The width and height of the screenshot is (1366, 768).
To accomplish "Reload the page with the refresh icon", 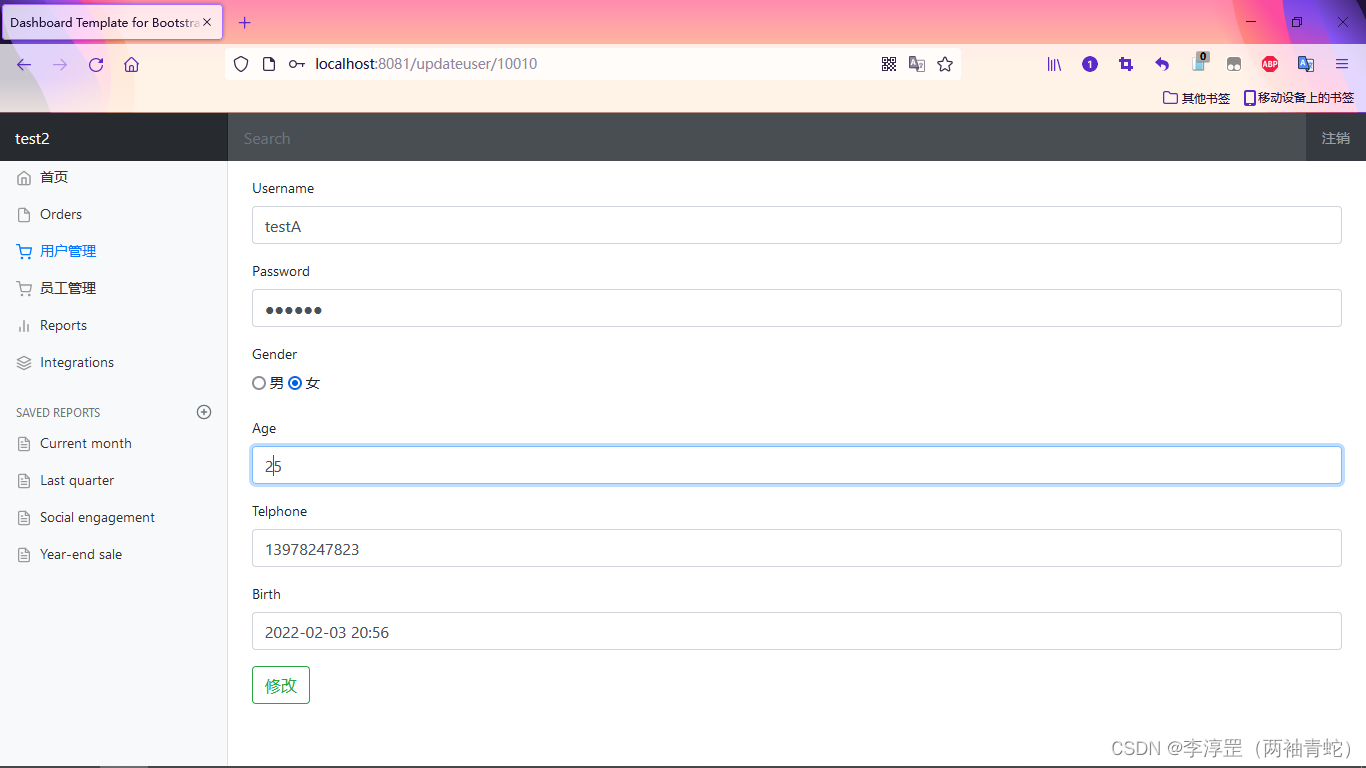I will (x=96, y=64).
